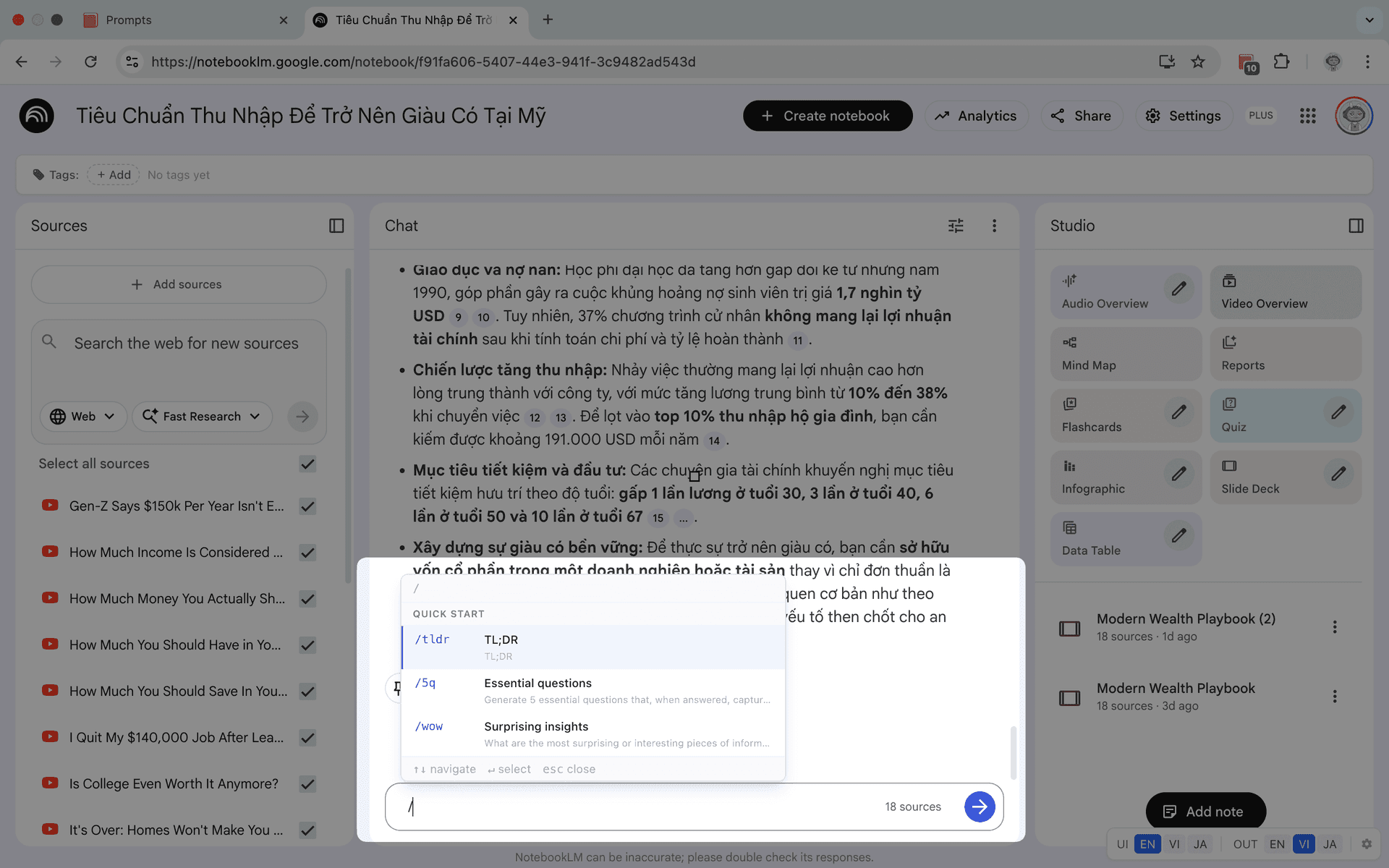Screen dimensions: 1389x868
Task: Open the Chat three-dot menu
Action: (995, 226)
